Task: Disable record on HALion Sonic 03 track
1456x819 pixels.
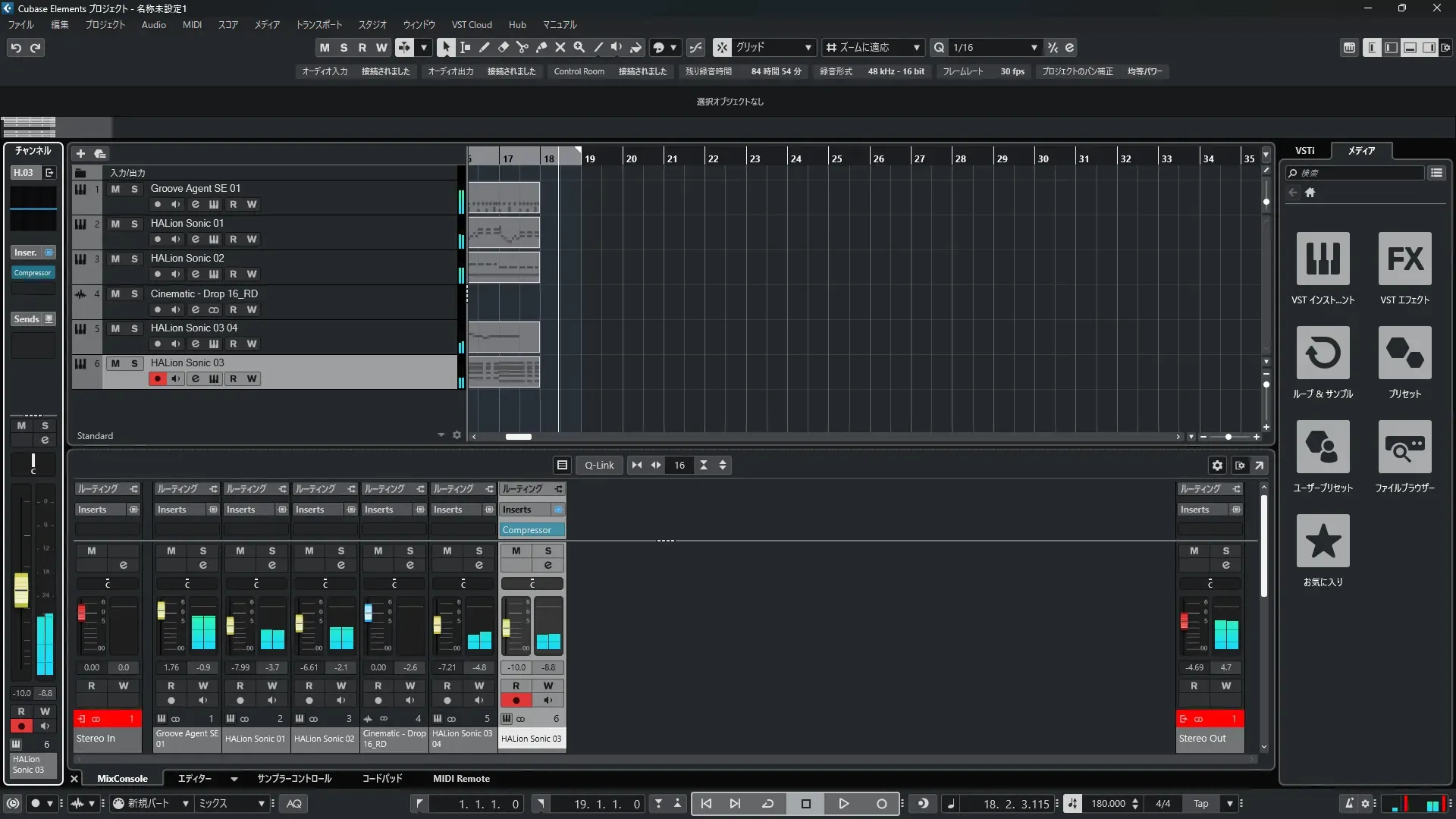Action: pos(157,378)
